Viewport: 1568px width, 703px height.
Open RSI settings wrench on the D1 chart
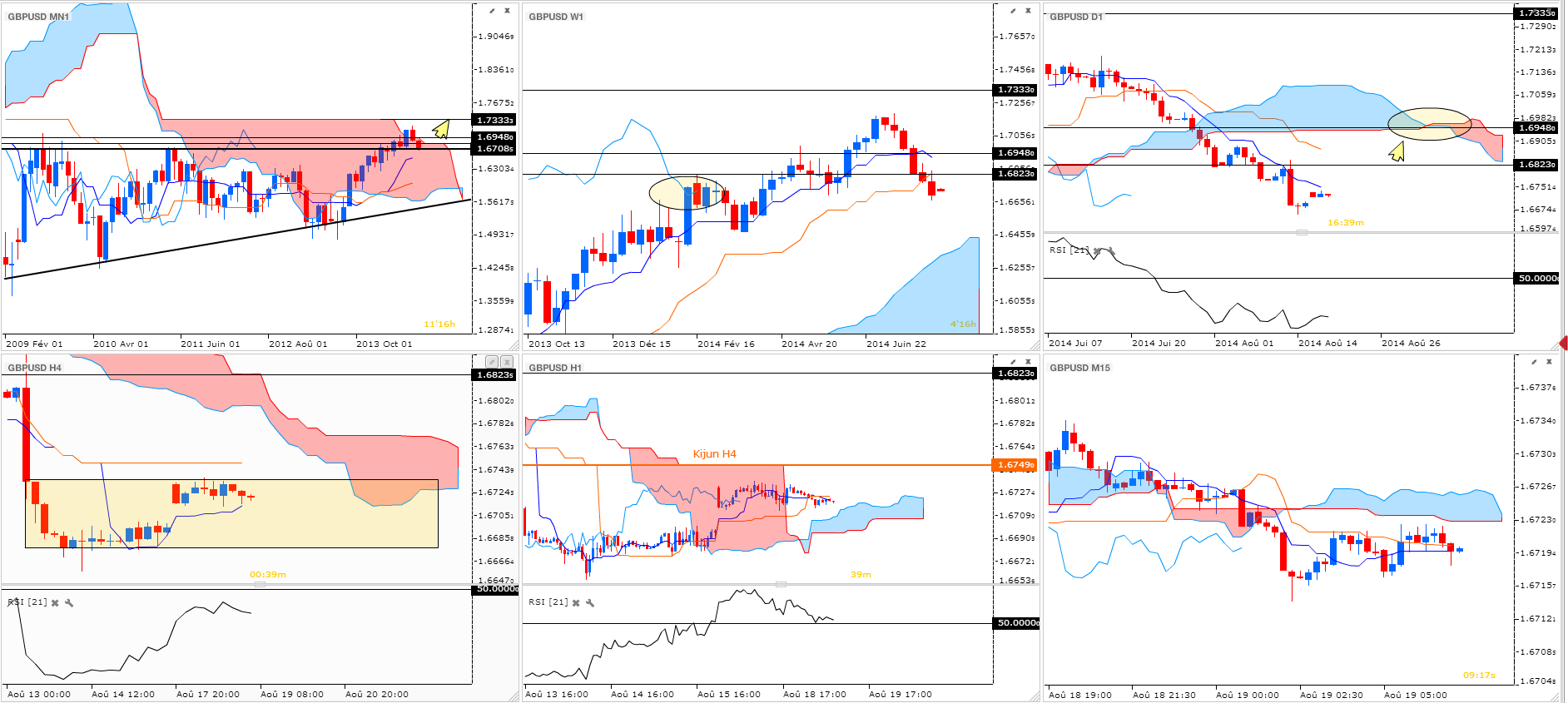pyautogui.click(x=1111, y=250)
